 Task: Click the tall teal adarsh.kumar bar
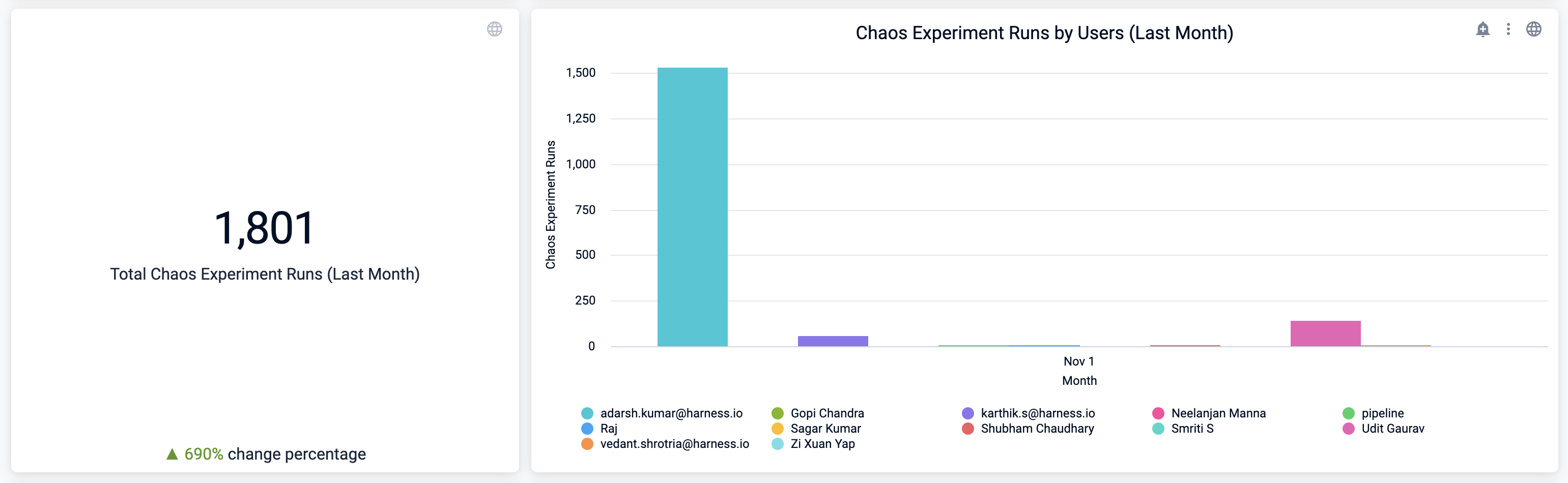pyautogui.click(x=692, y=207)
